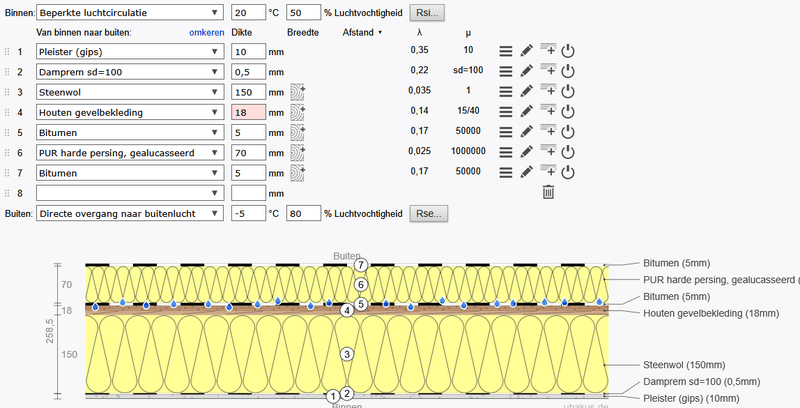The height and width of the screenshot is (408, 800).
Task: Insert a layer after layer 7 Bitumen
Action: (x=548, y=171)
